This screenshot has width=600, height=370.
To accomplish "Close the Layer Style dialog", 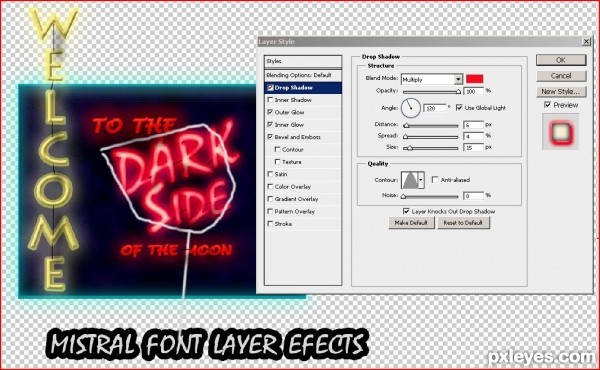I will pyautogui.click(x=586, y=41).
